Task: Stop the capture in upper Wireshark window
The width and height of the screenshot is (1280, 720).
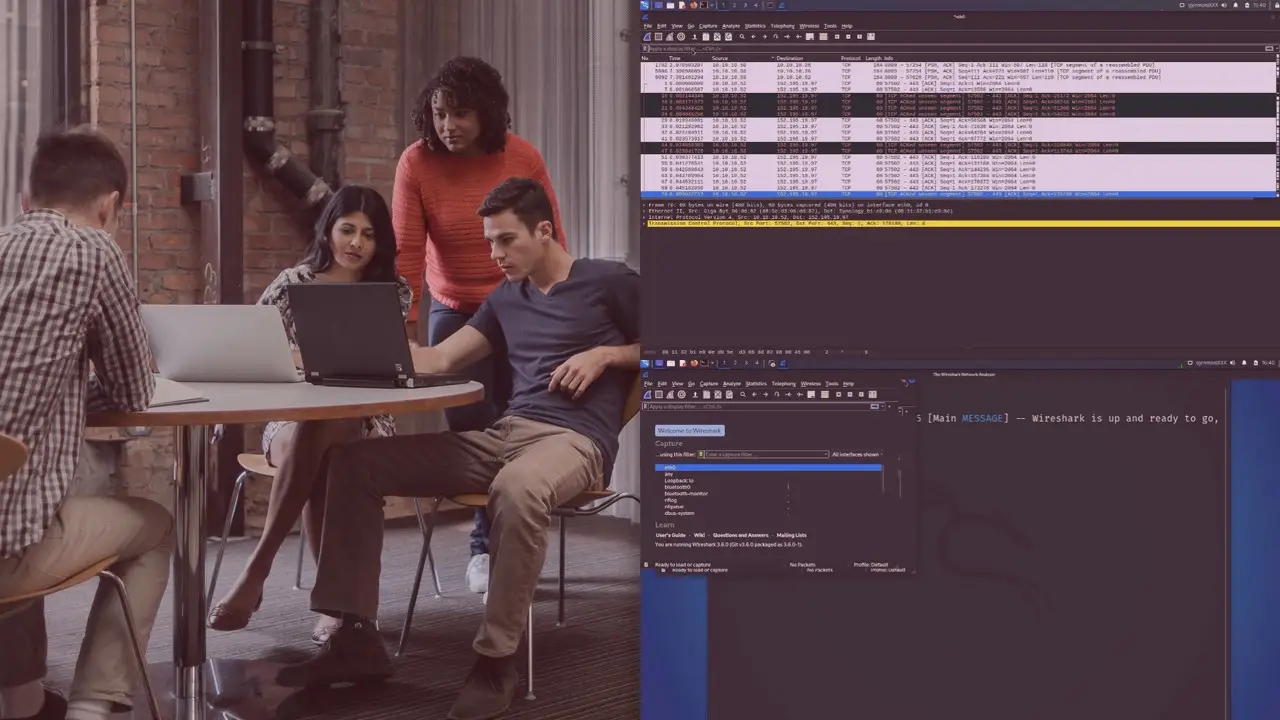Action: tap(658, 37)
